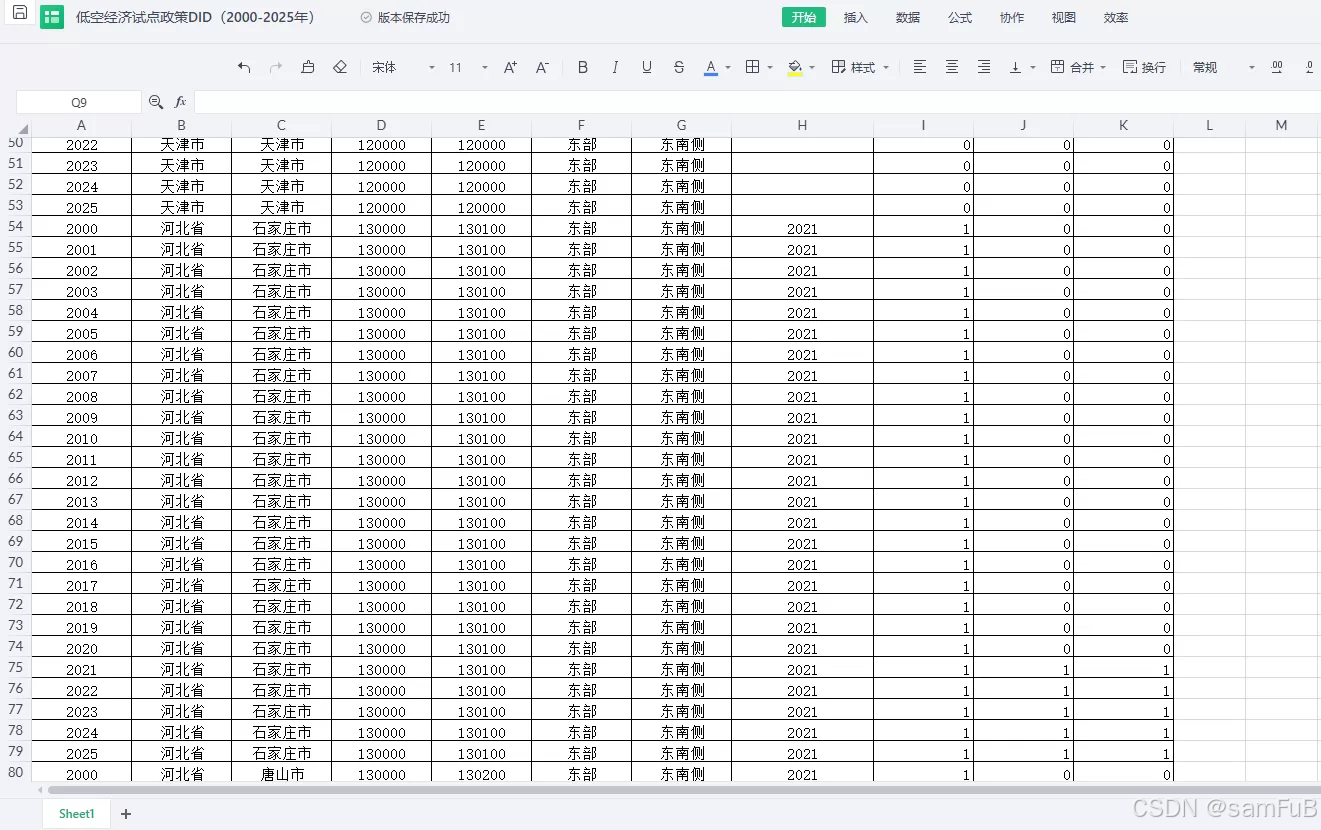The height and width of the screenshot is (830, 1321).
Task: Open the 公式 tab
Action: [x=960, y=17]
